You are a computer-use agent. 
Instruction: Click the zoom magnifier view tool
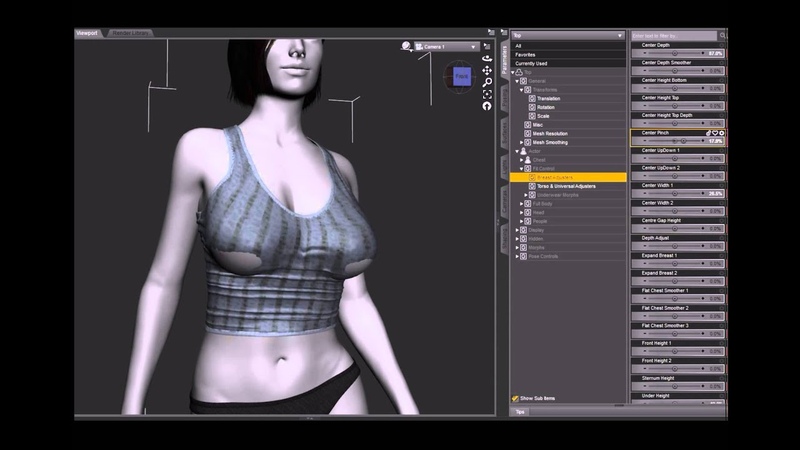(x=487, y=82)
